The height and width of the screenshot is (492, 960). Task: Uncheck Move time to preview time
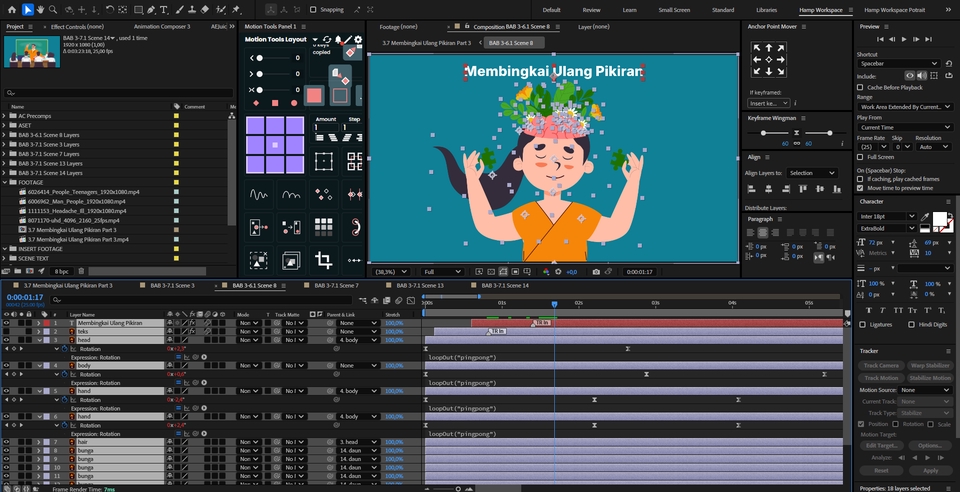point(860,188)
